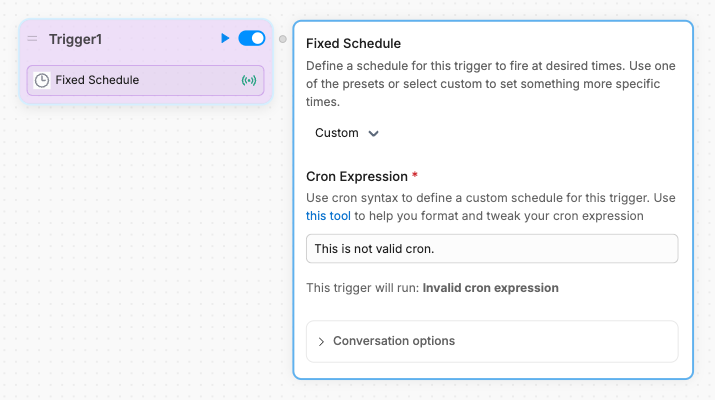Click the Fixed Schedule panel heading
The width and height of the screenshot is (715, 400).
click(x=353, y=44)
